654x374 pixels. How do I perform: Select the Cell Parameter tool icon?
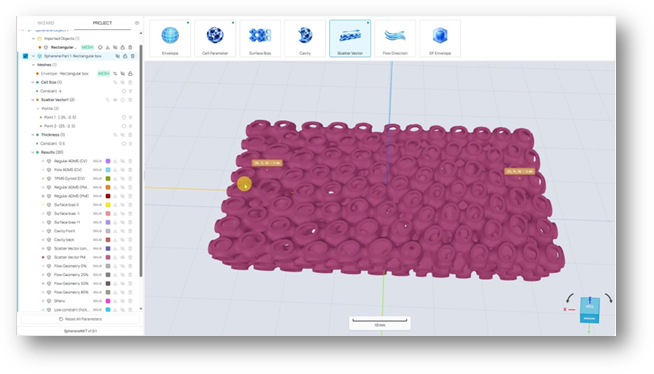click(215, 38)
